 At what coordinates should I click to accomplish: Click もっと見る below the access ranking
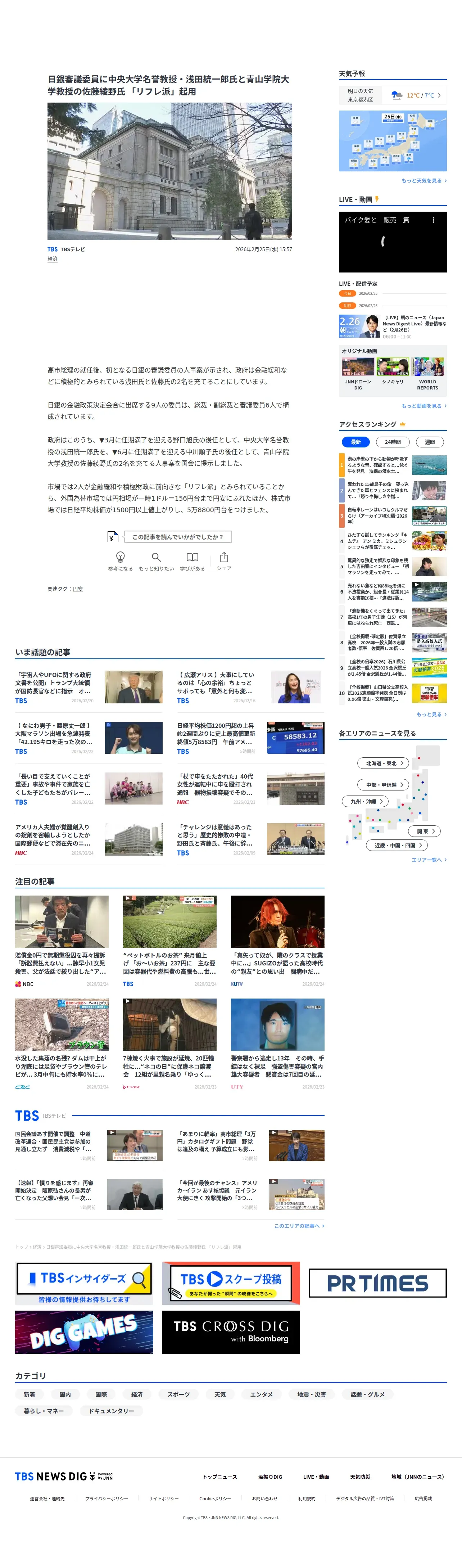(x=431, y=715)
